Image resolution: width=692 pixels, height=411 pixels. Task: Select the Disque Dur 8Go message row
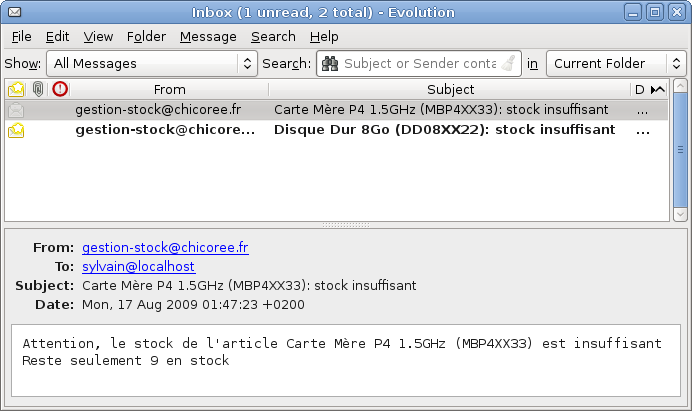337,130
